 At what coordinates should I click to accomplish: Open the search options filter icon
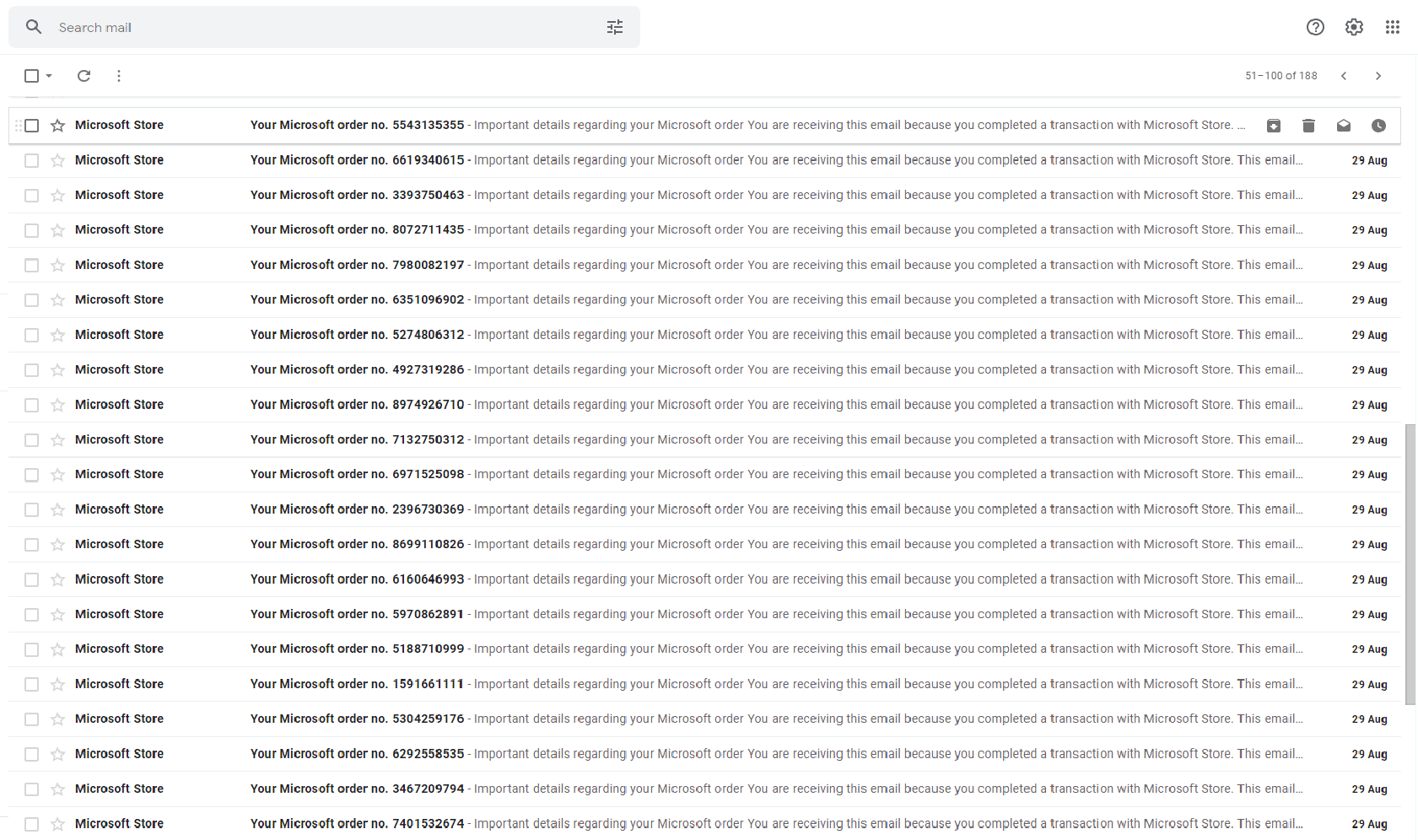615,27
